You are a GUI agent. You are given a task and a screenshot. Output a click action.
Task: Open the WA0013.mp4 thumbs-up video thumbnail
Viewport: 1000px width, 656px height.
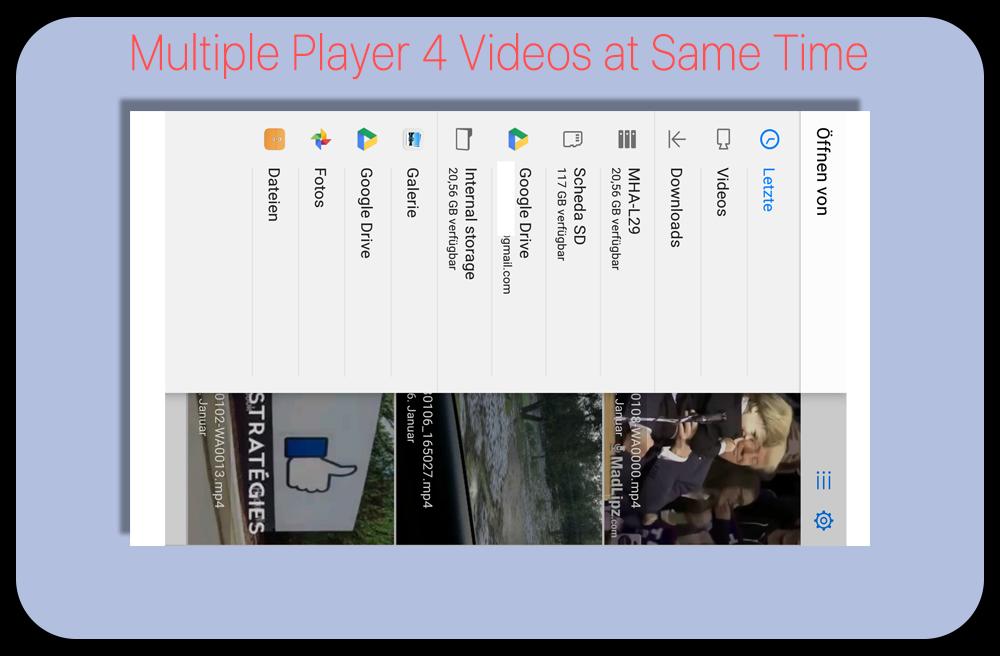[291, 469]
